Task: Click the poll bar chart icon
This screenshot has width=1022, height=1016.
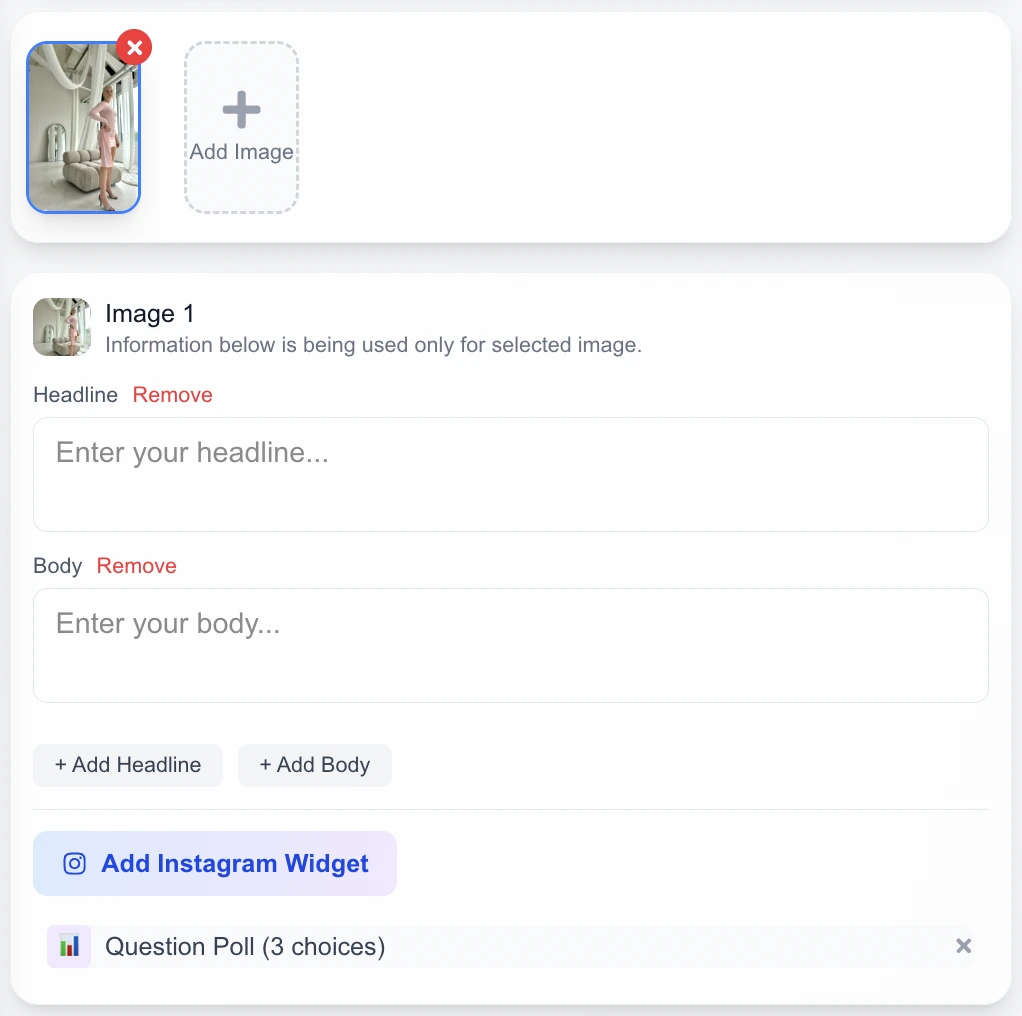Action: pyautogui.click(x=69, y=946)
